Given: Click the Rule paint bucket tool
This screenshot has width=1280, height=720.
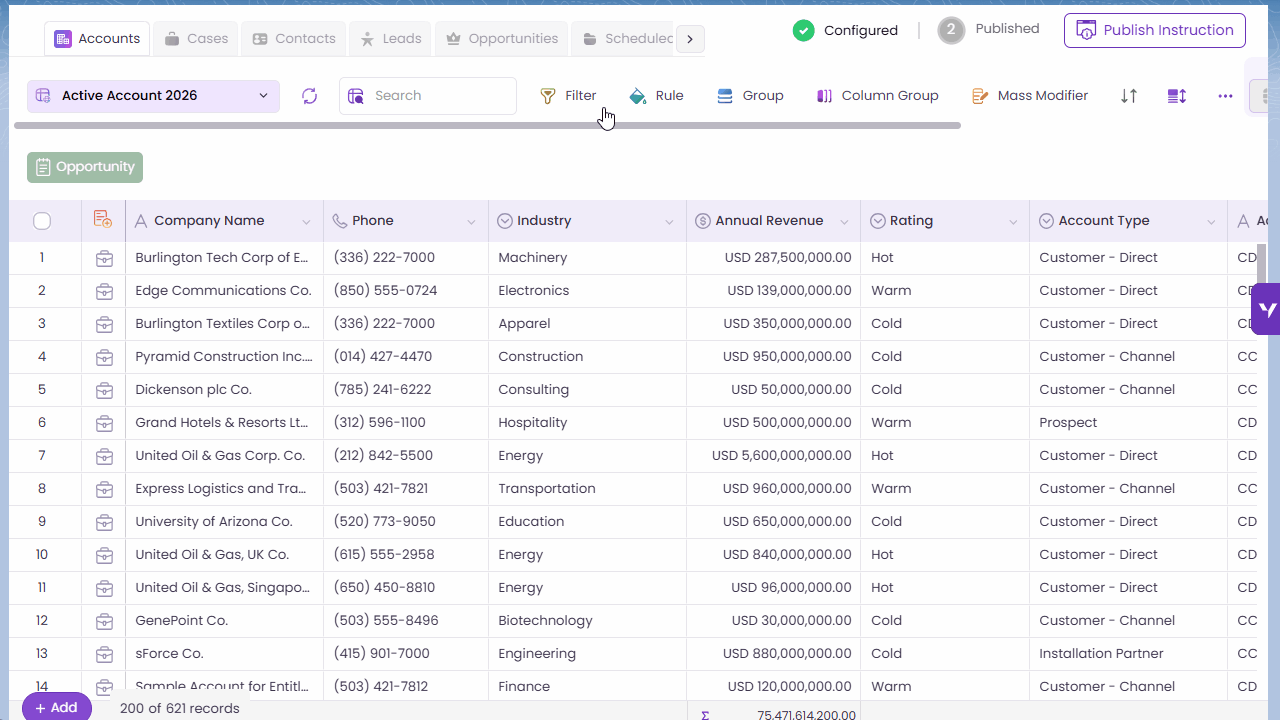Looking at the screenshot, I should [656, 96].
